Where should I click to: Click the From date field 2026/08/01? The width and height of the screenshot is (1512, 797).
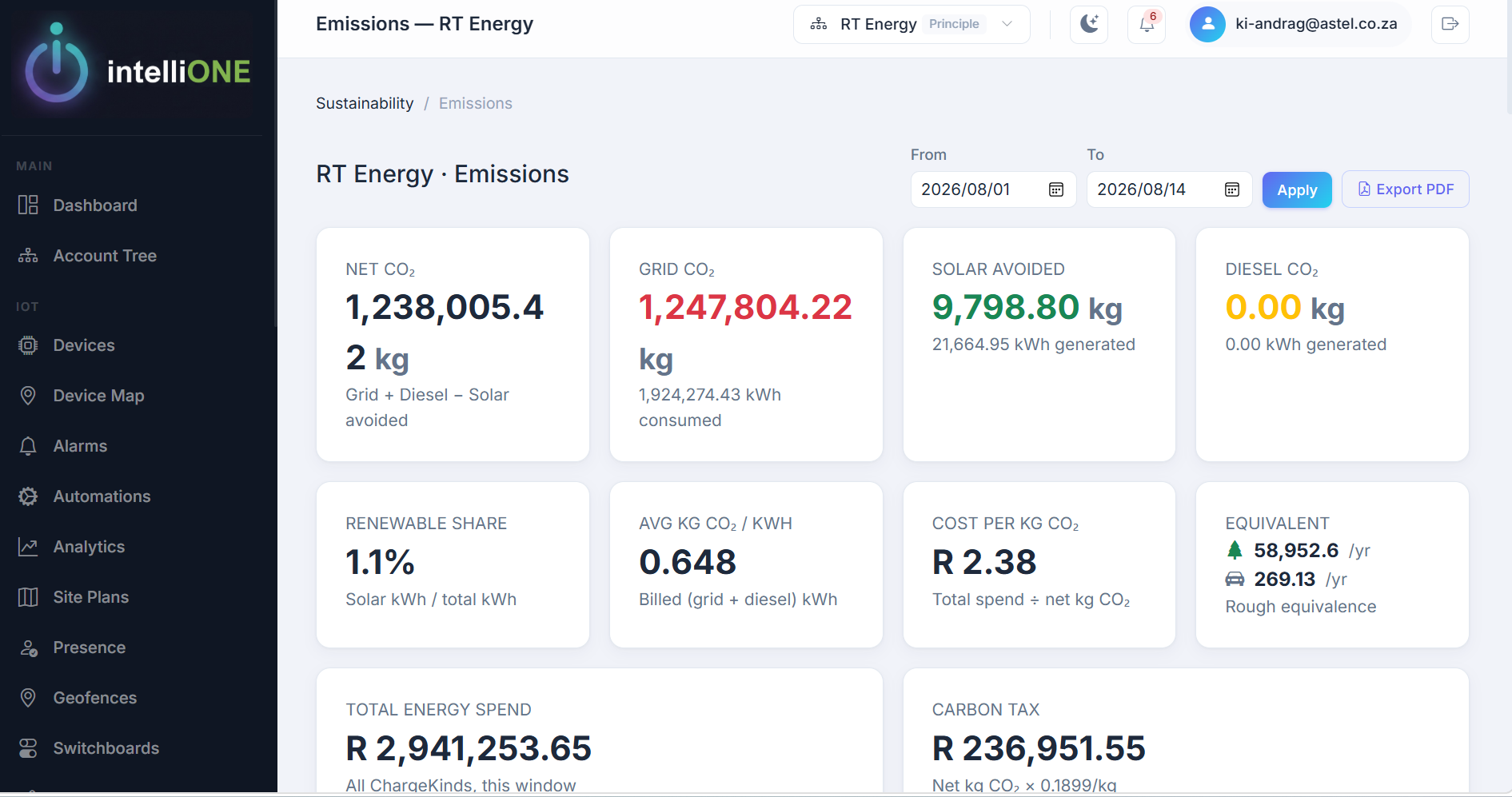tap(993, 189)
